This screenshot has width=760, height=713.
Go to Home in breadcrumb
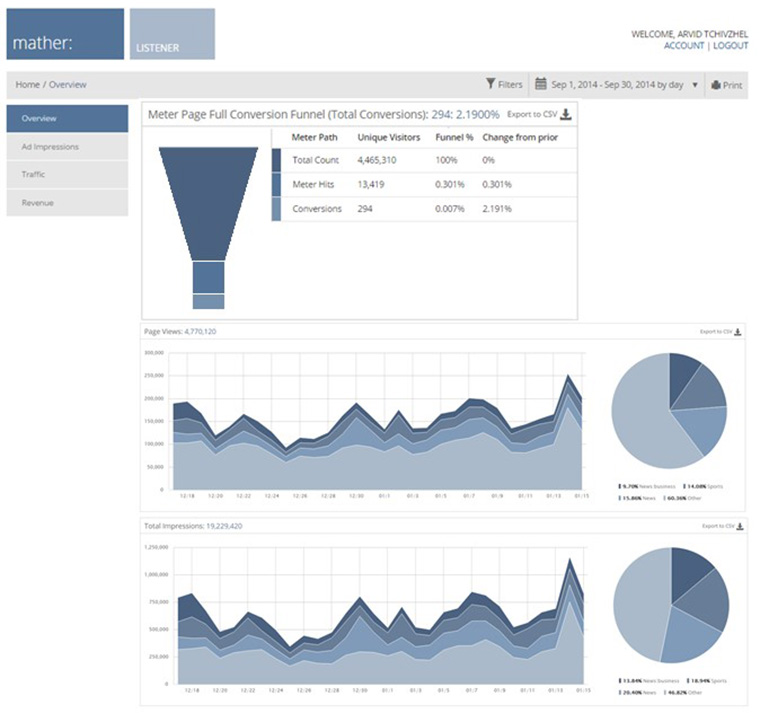point(27,84)
